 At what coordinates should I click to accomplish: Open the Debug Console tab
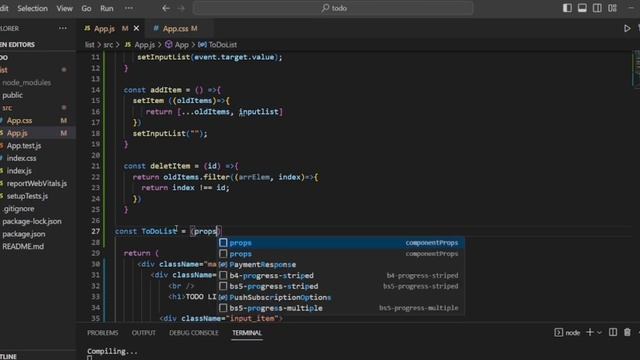(194, 333)
